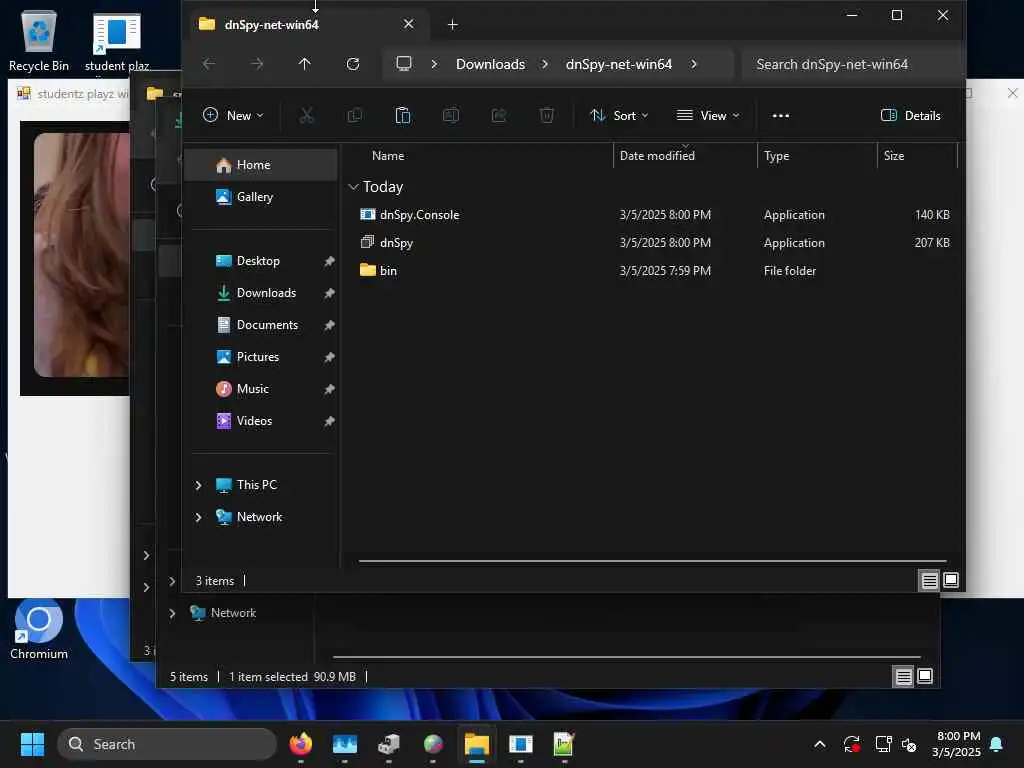Switch to details list view icon in status bar
The width and height of the screenshot is (1024, 768).
(x=929, y=580)
